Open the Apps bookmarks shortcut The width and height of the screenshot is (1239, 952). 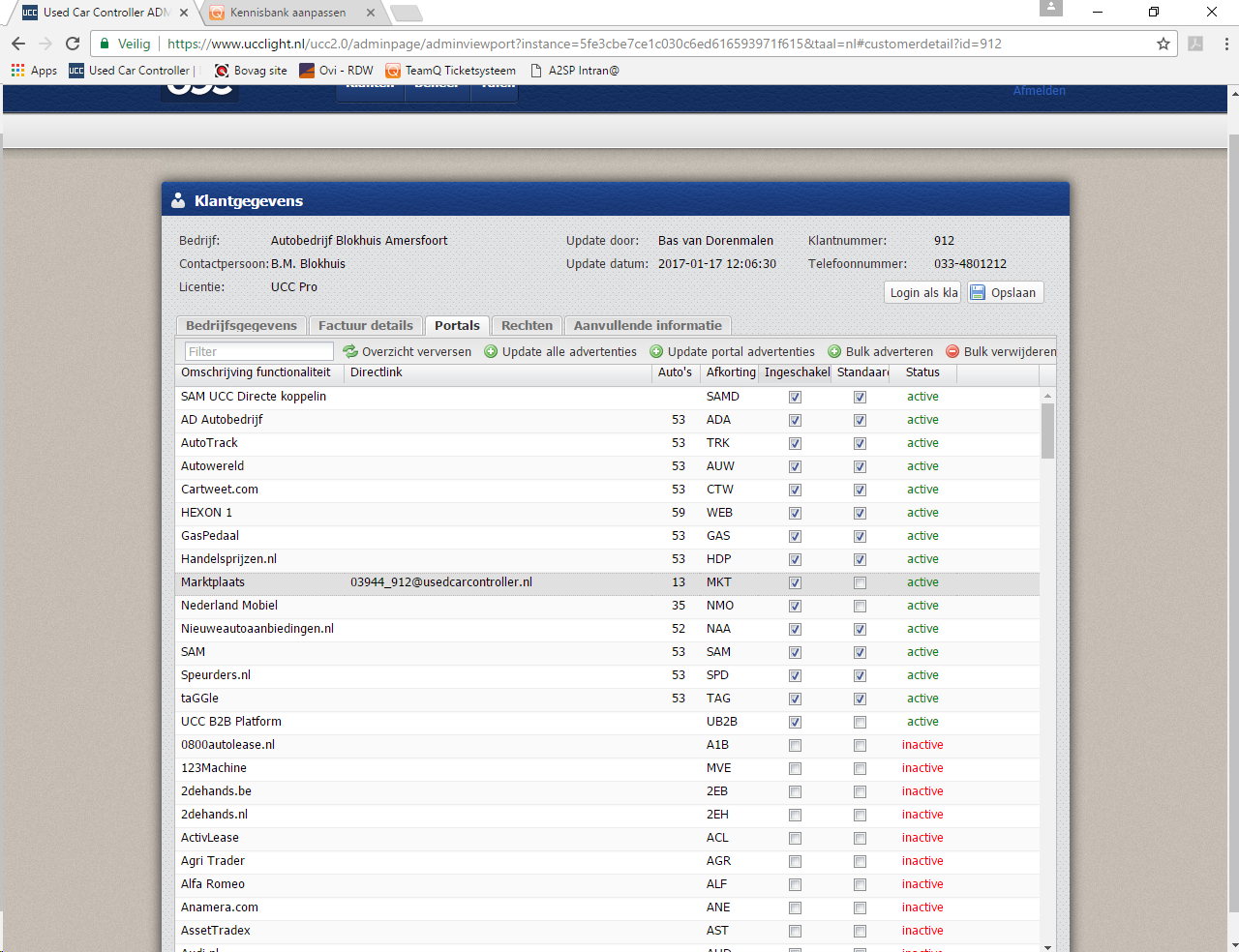coord(34,71)
